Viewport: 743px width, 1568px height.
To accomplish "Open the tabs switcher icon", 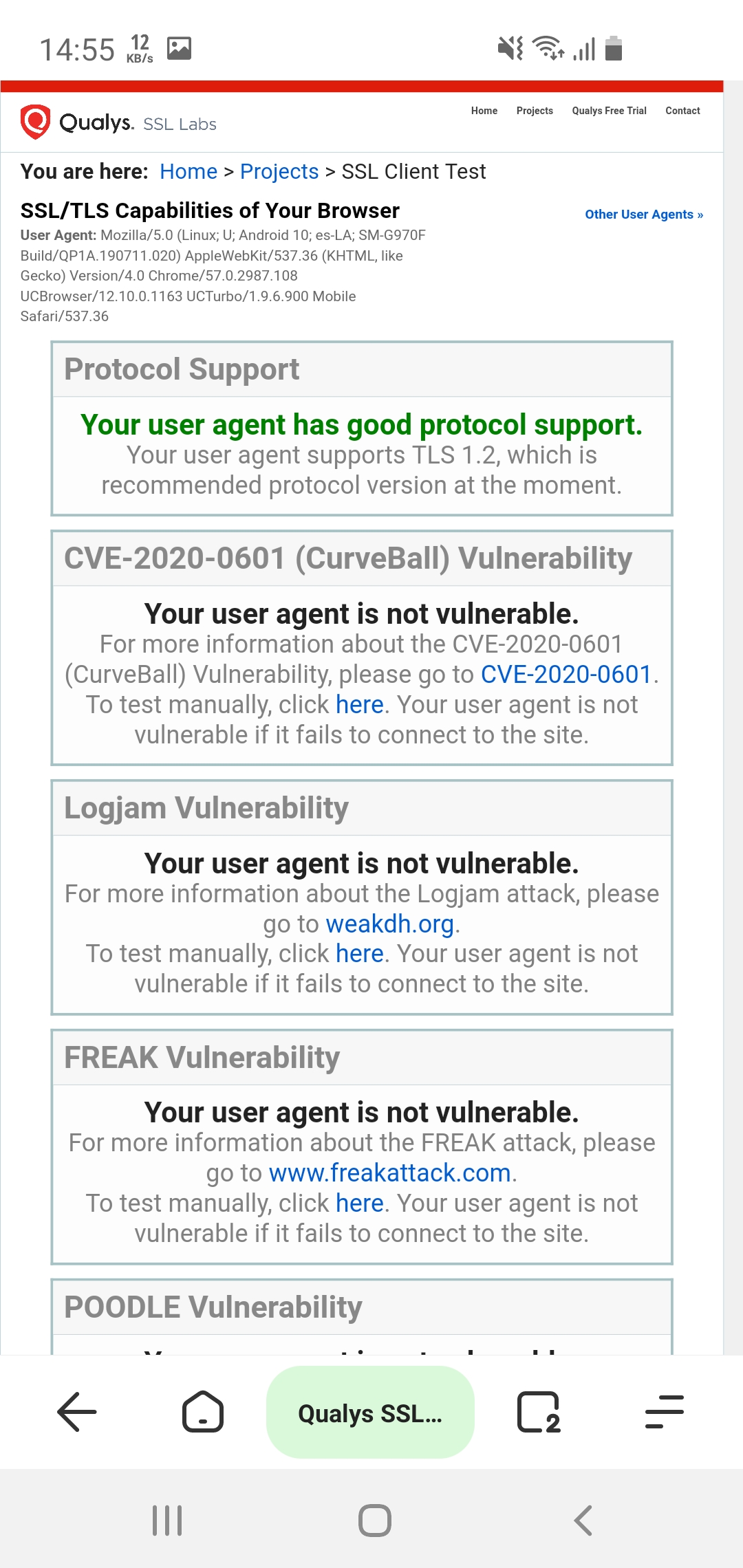I will pyautogui.click(x=538, y=1412).
